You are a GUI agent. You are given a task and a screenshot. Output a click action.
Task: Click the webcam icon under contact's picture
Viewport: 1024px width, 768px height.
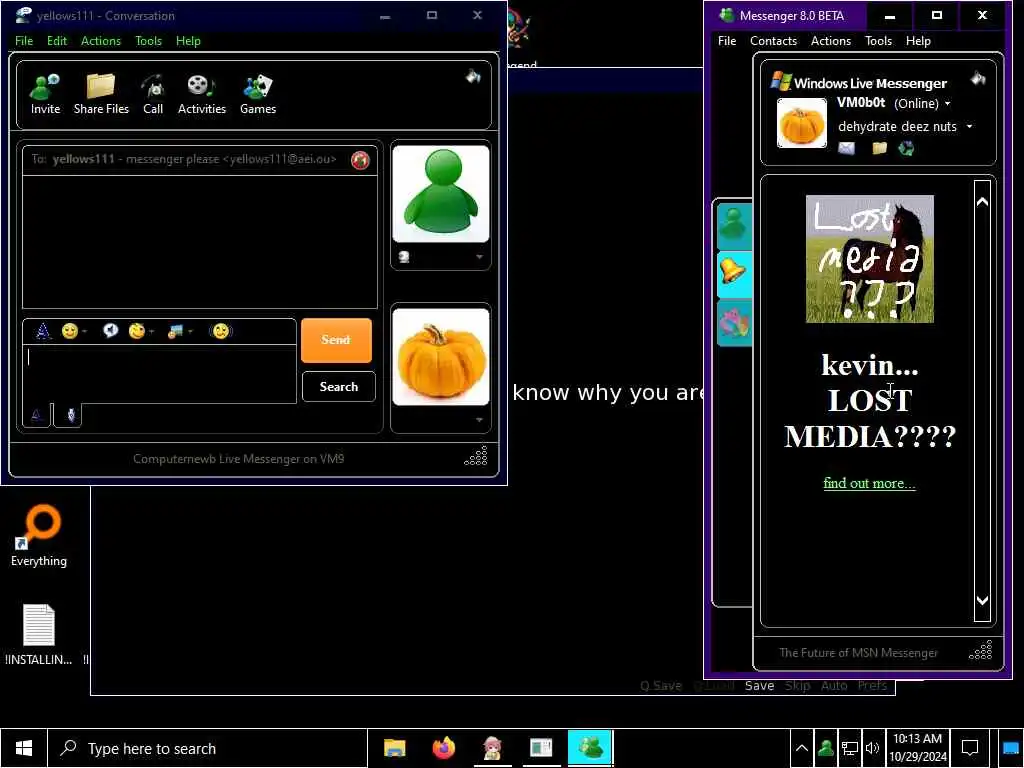coord(404,257)
